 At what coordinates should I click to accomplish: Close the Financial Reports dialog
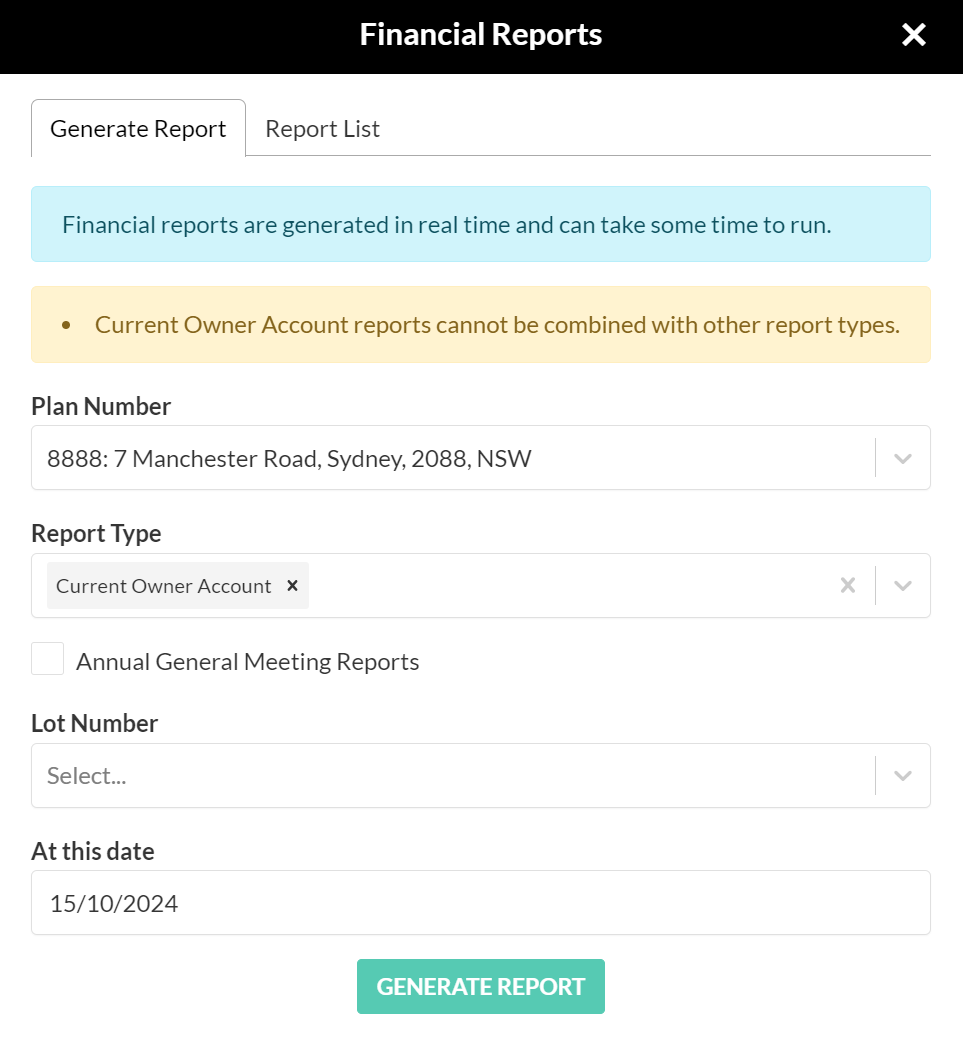click(914, 35)
